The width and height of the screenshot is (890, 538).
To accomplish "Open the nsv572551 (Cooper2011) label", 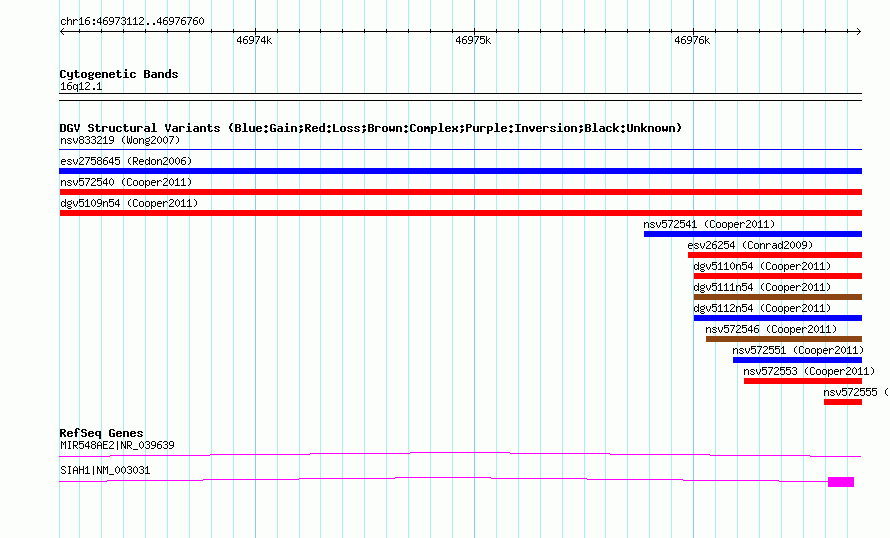I will pos(798,350).
